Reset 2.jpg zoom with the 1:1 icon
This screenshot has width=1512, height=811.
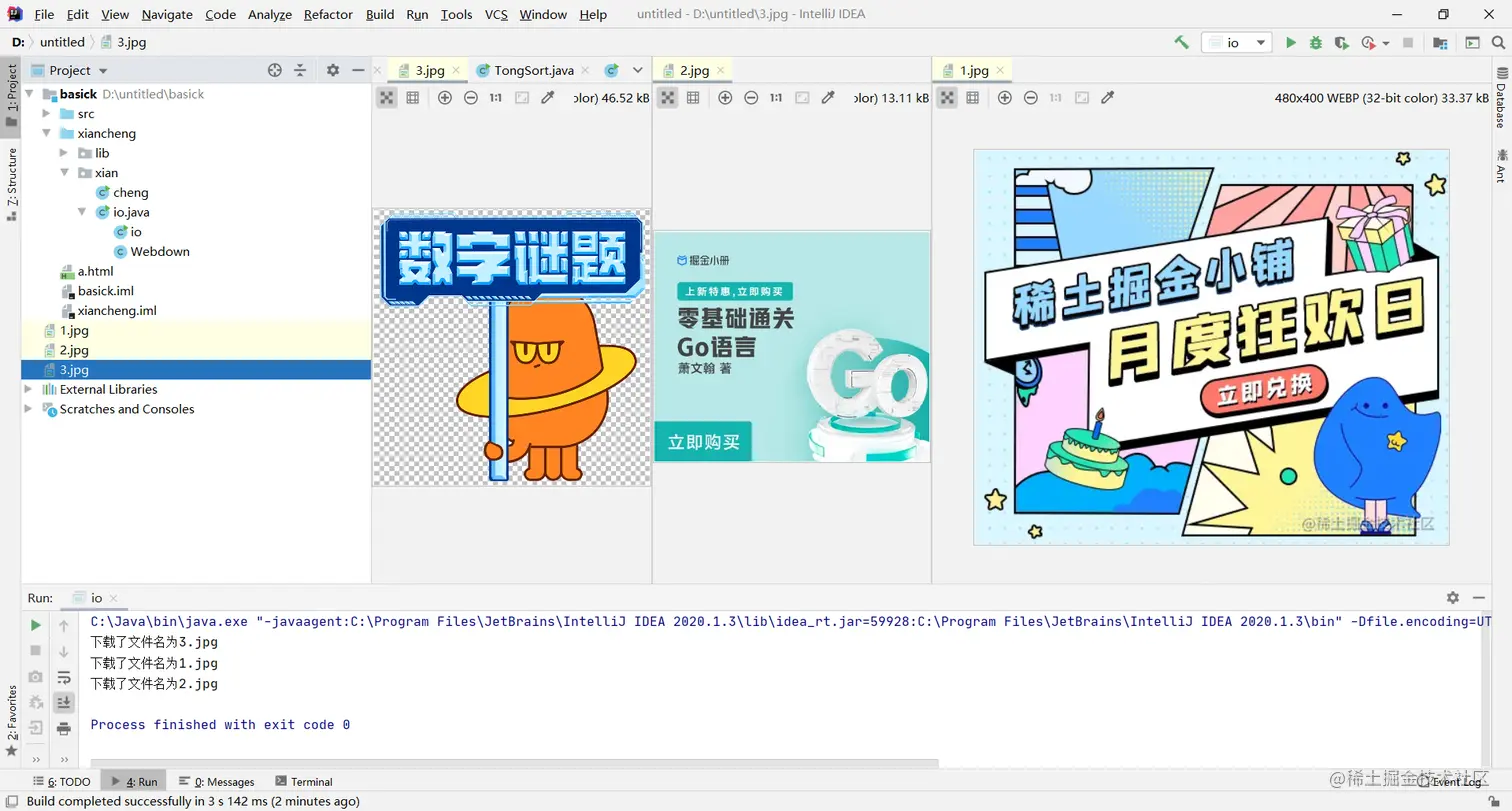click(775, 97)
